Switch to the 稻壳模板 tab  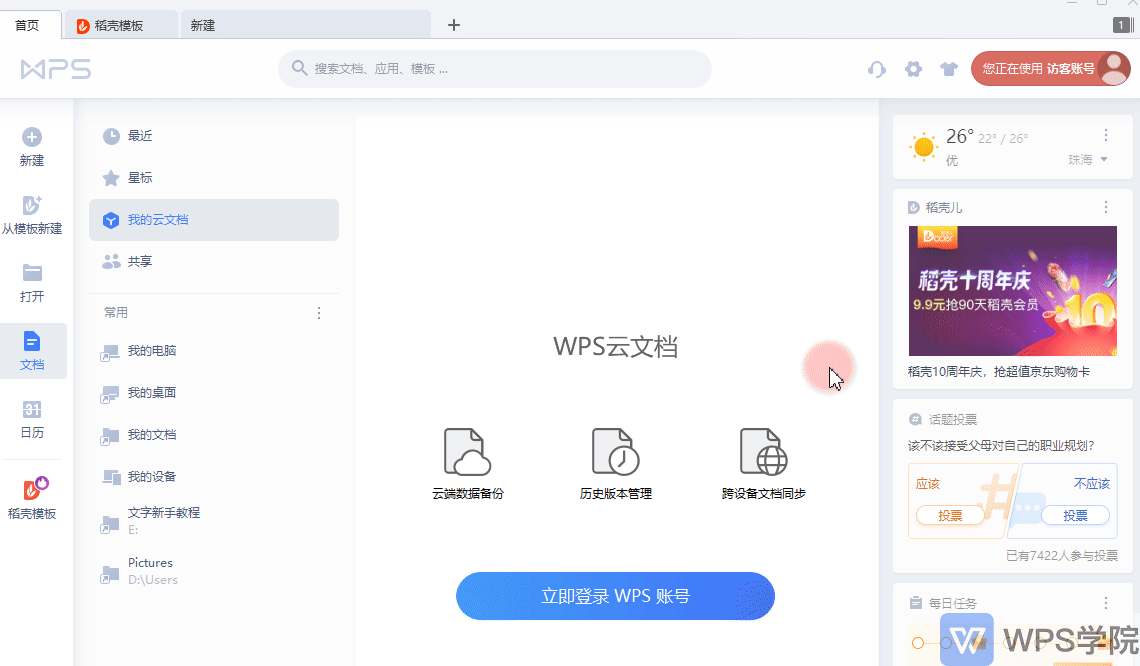[x=121, y=25]
